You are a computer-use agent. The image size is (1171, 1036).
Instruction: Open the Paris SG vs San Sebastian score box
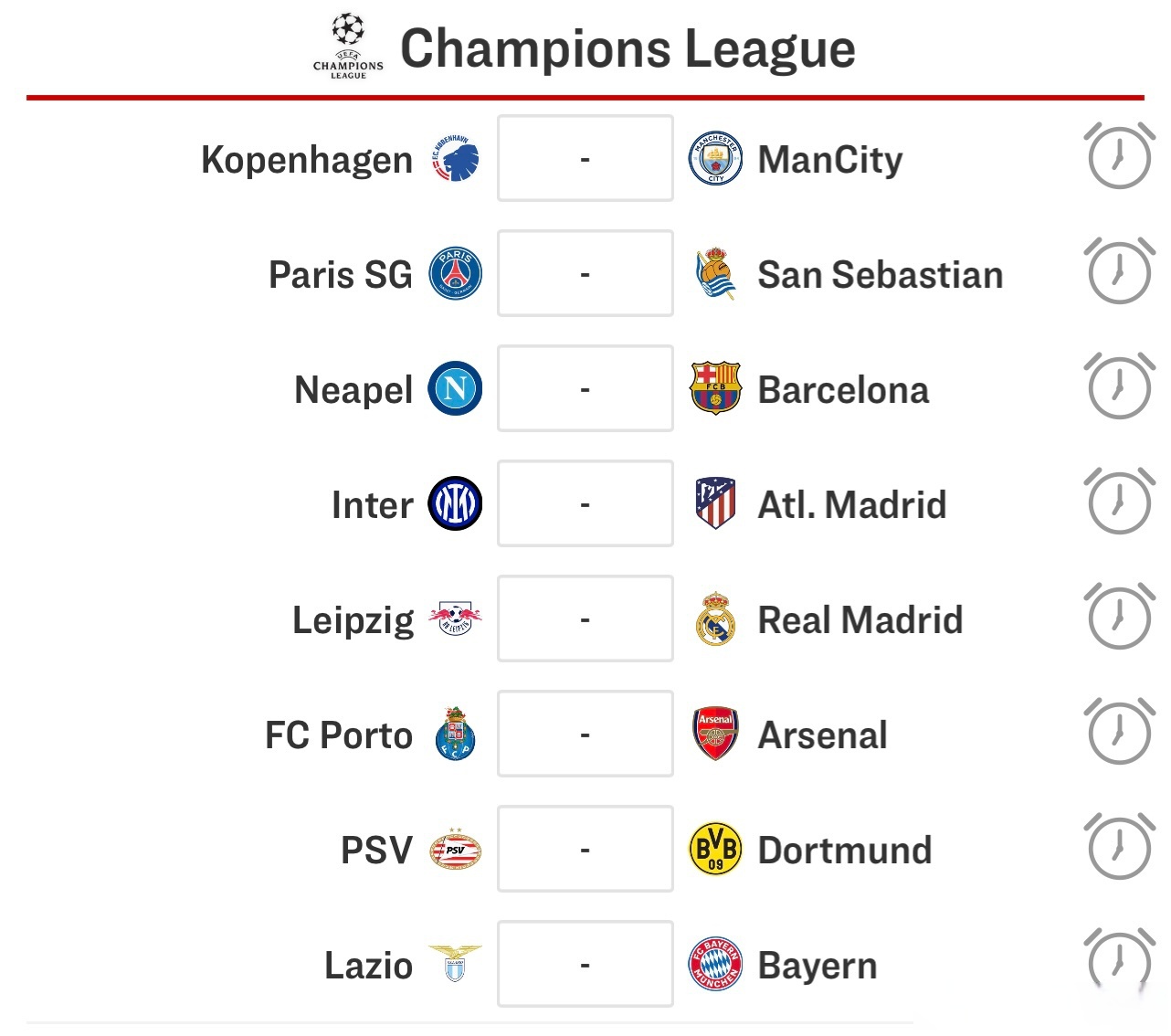[585, 273]
